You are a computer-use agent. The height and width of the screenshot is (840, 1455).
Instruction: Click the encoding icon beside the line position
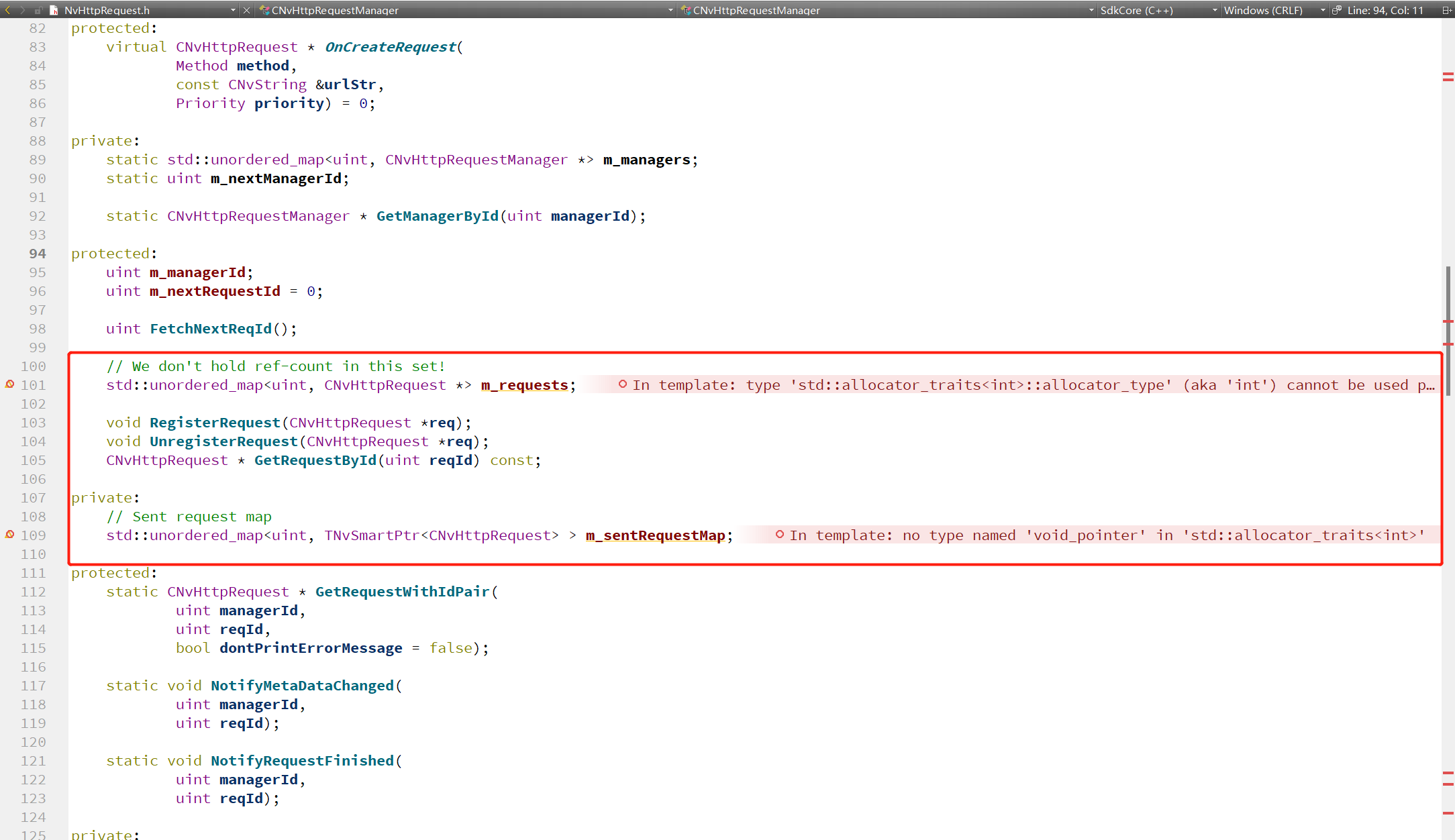click(1336, 10)
